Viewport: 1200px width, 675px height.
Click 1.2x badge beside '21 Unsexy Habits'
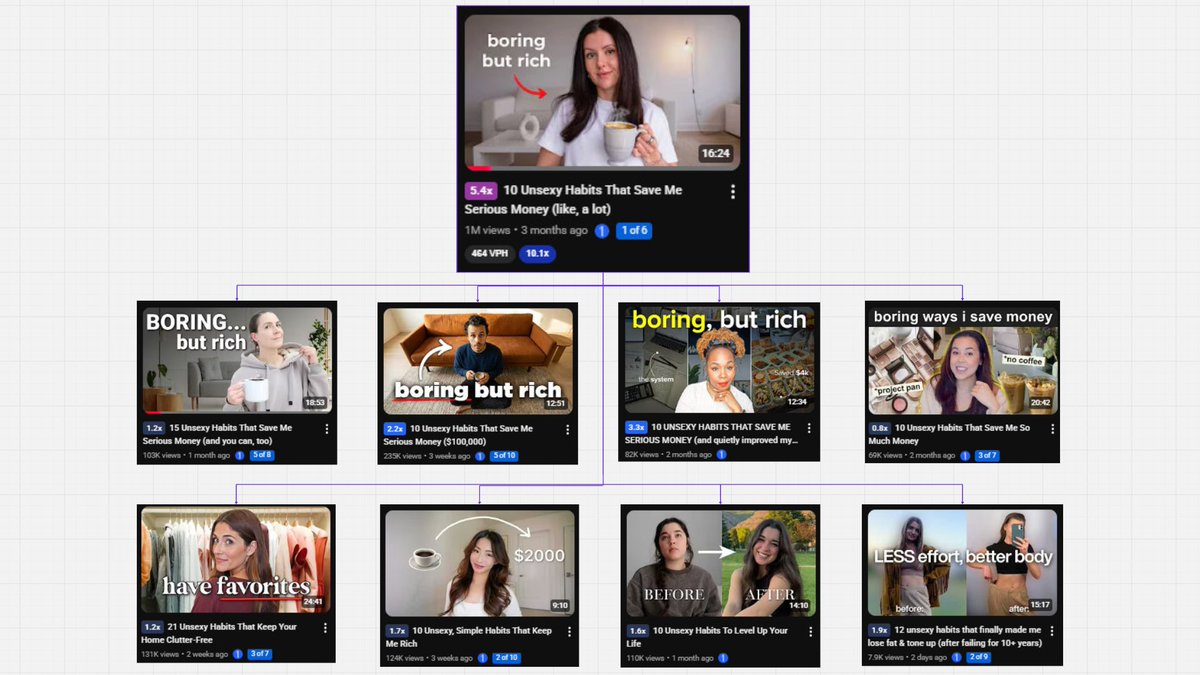pos(152,627)
